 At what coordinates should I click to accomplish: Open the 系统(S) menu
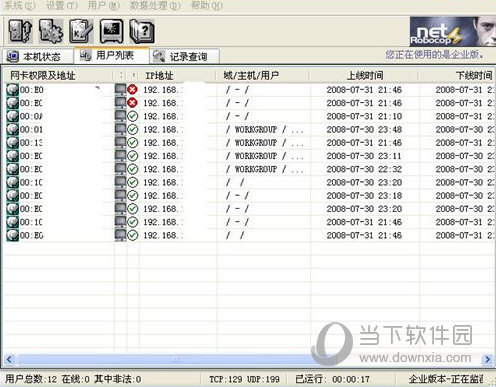(20, 6)
